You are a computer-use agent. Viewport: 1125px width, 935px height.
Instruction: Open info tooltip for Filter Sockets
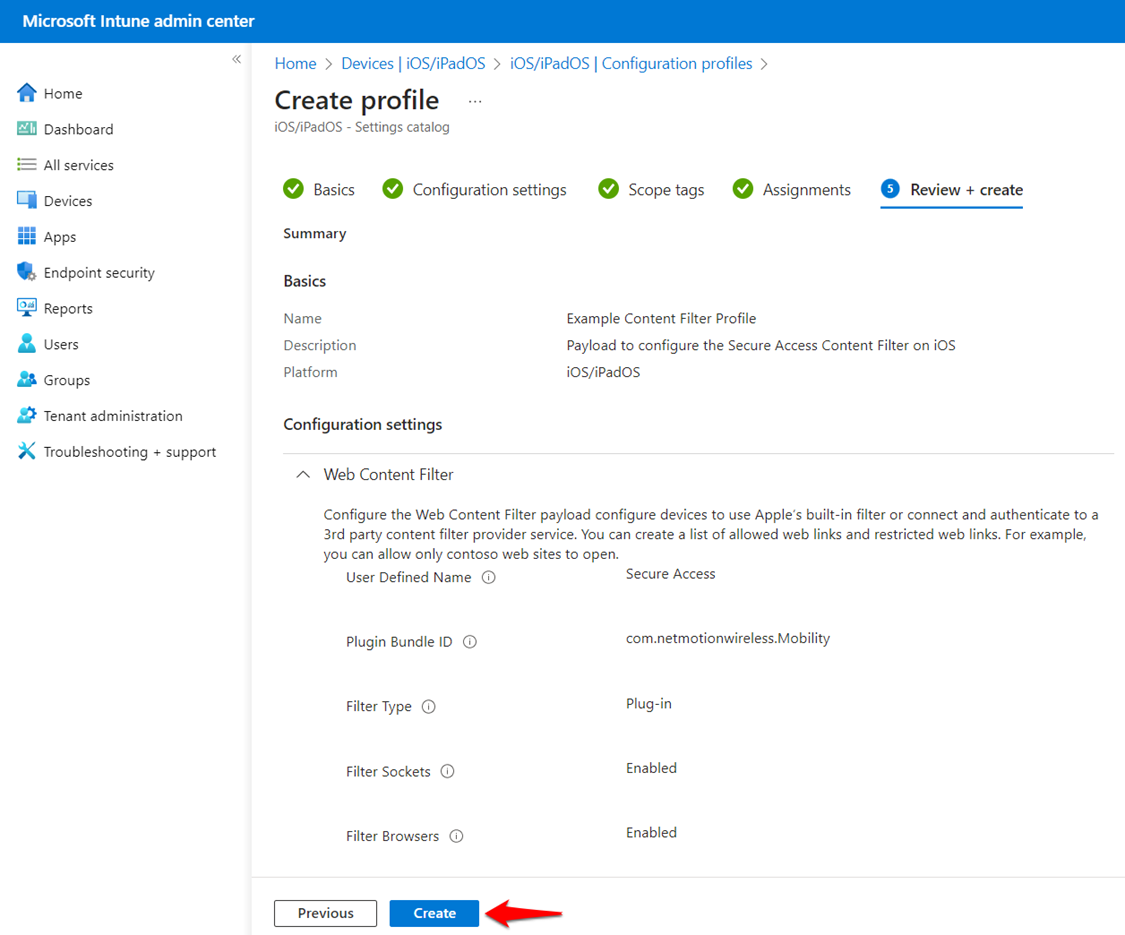[447, 771]
